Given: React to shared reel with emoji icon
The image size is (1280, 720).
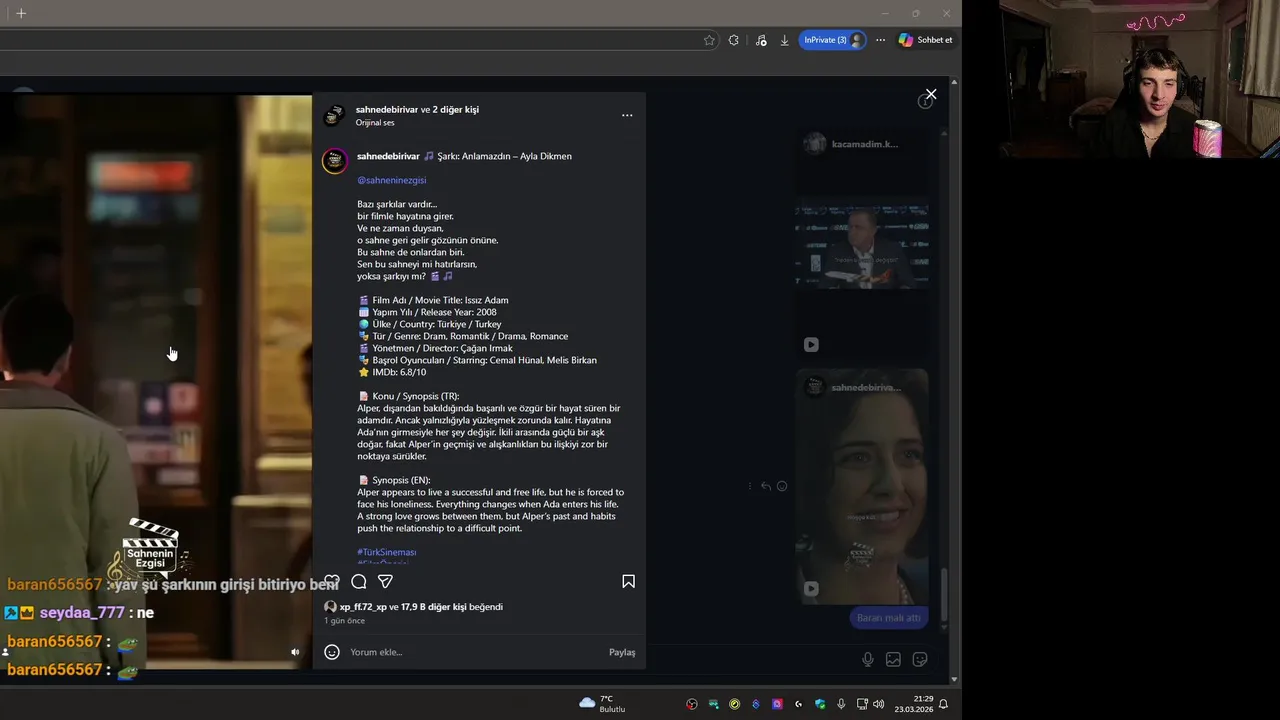Looking at the screenshot, I should [x=782, y=486].
